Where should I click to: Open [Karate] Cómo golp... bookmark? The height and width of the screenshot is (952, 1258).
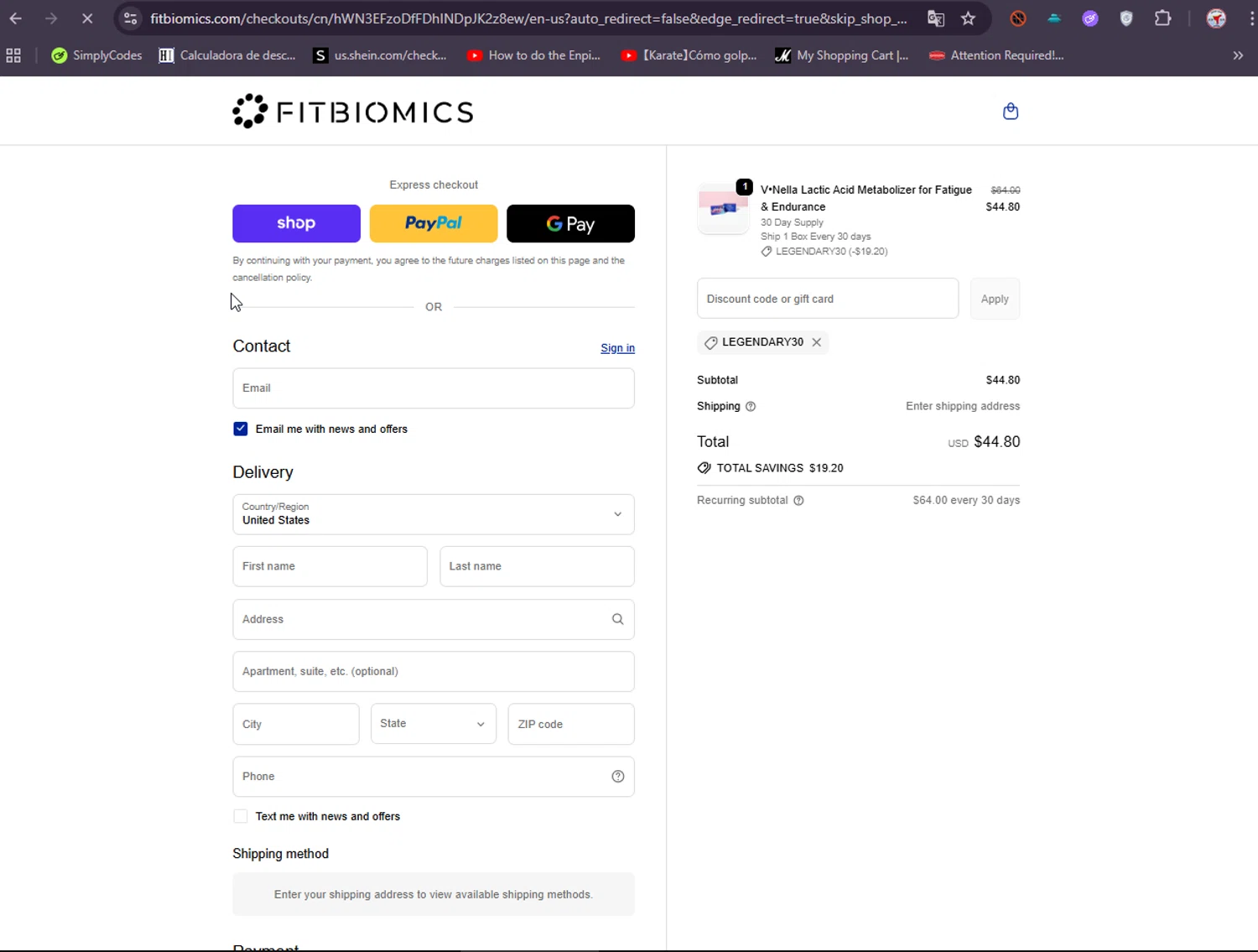(x=689, y=55)
